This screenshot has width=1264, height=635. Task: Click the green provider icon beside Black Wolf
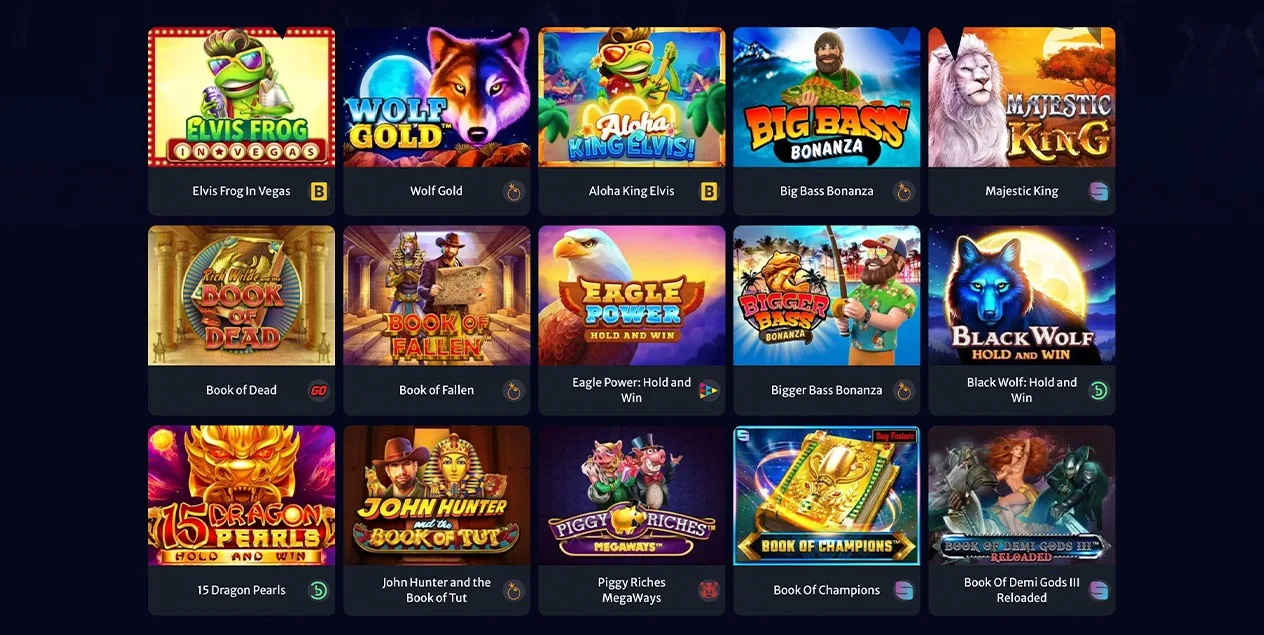click(1099, 390)
